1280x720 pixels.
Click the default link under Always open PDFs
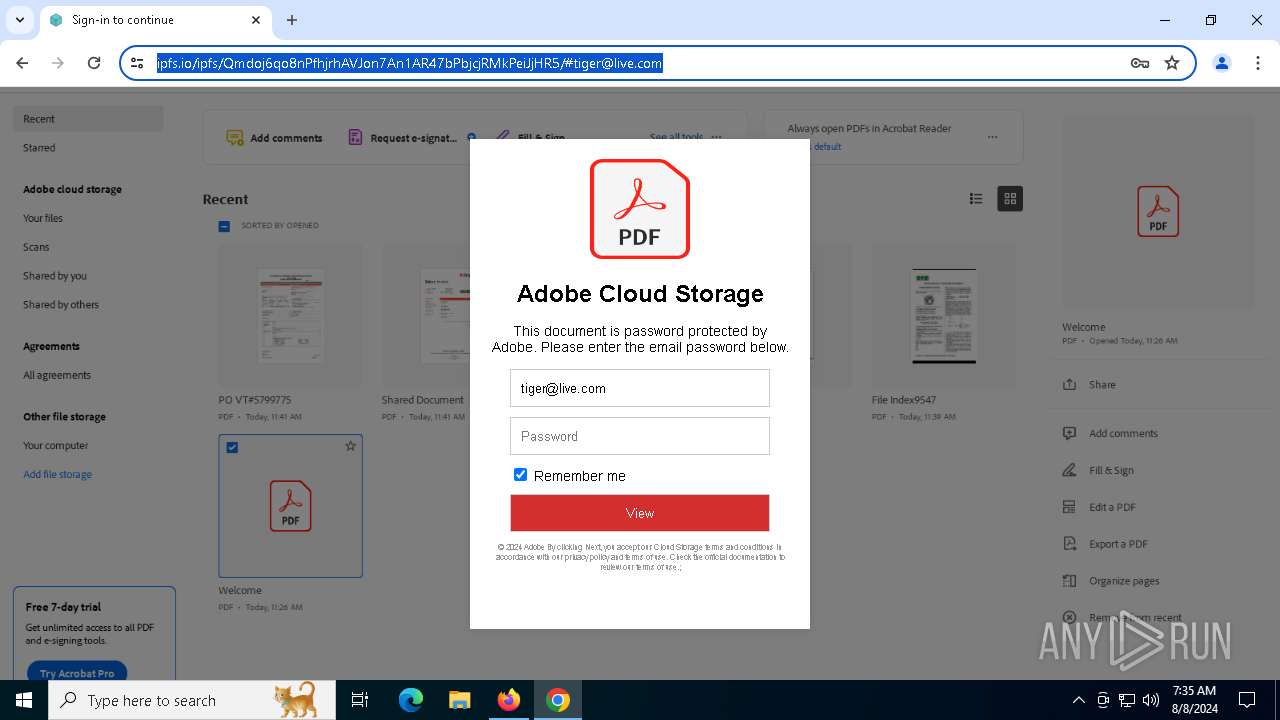(827, 147)
